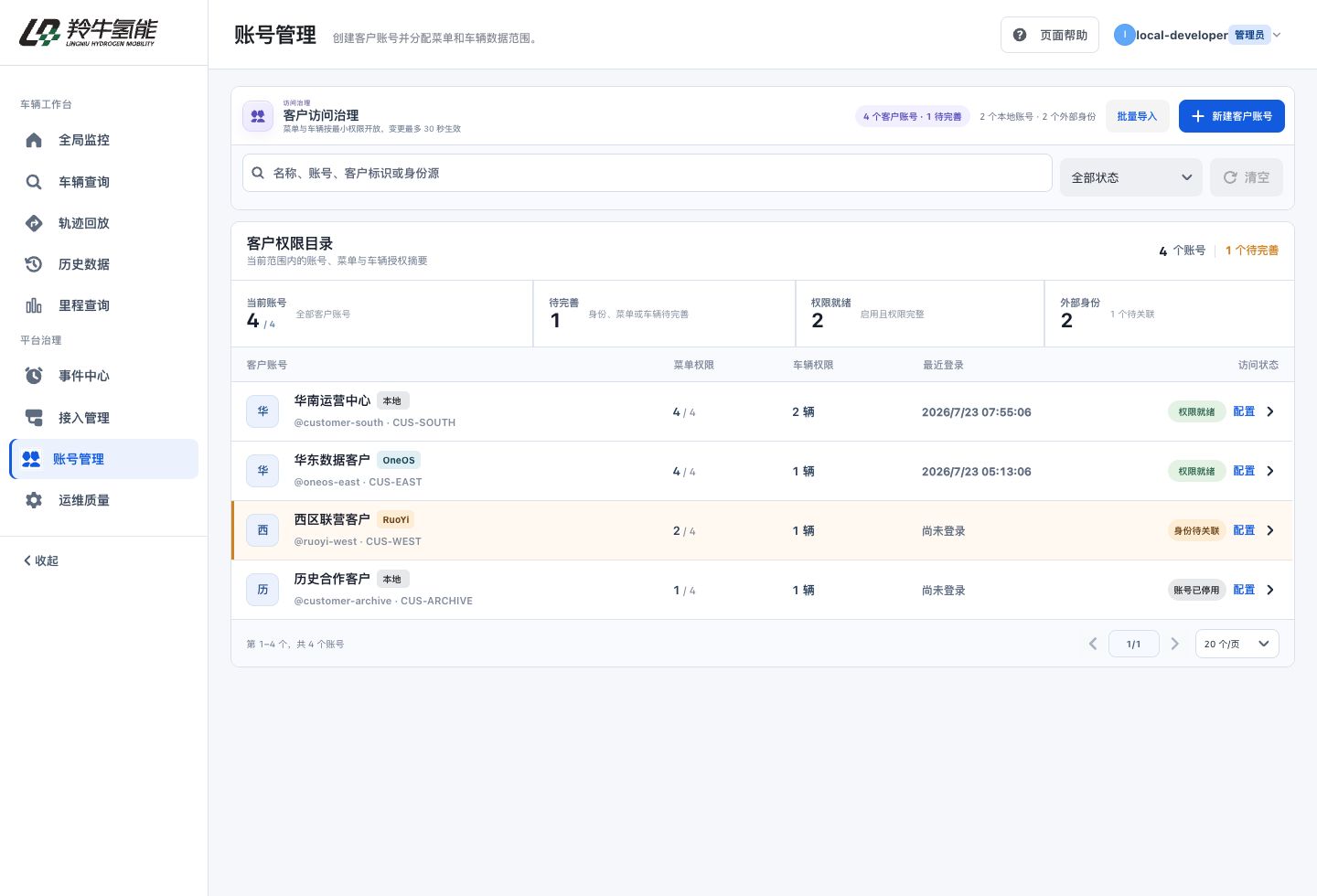Image resolution: width=1317 pixels, height=896 pixels.
Task: Expand the 华东数据客户 row chevron
Action: (x=1270, y=471)
